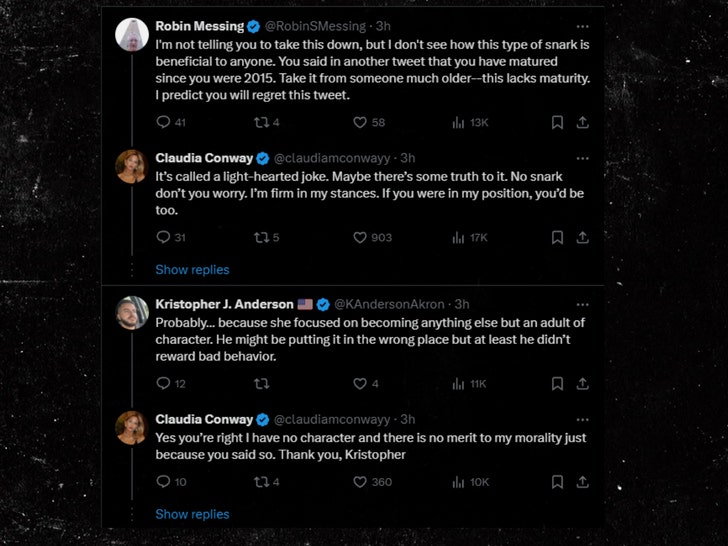Retweet Robin Messing's tweet

[261, 122]
